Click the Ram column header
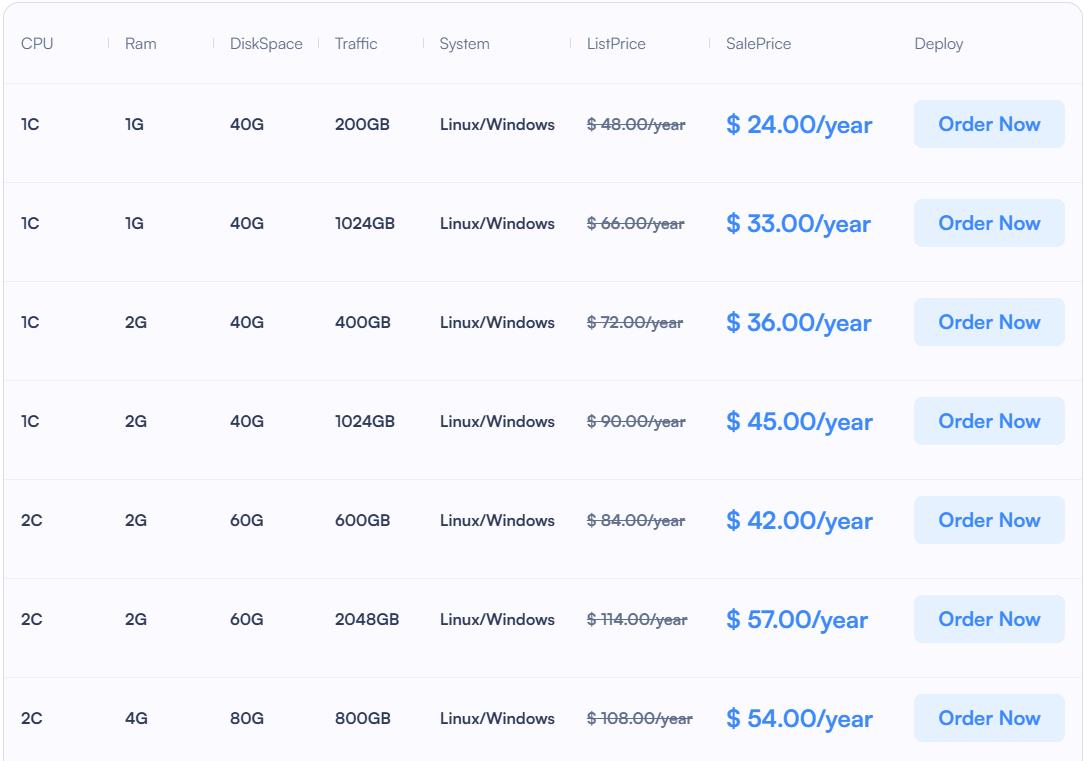This screenshot has width=1084, height=761. [141, 44]
